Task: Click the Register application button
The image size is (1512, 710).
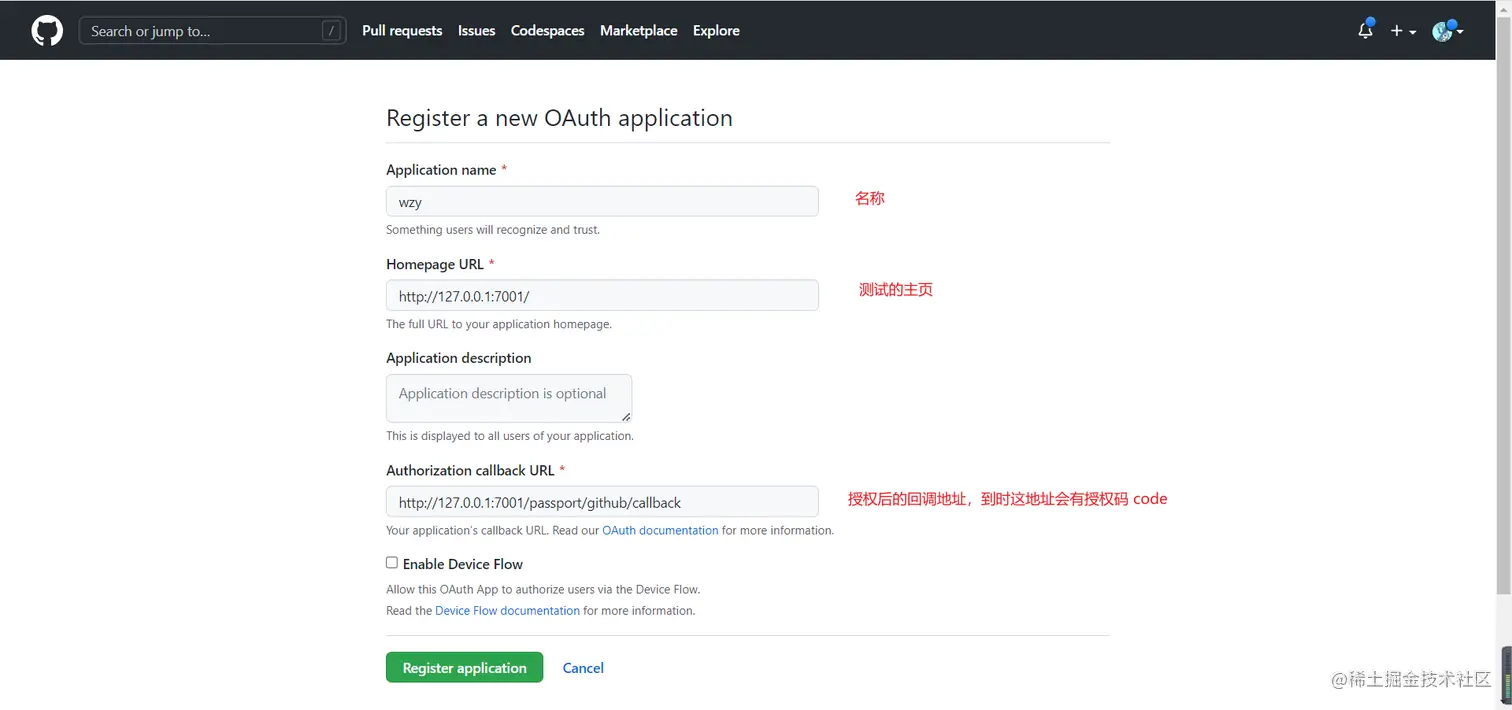Action: pos(464,667)
